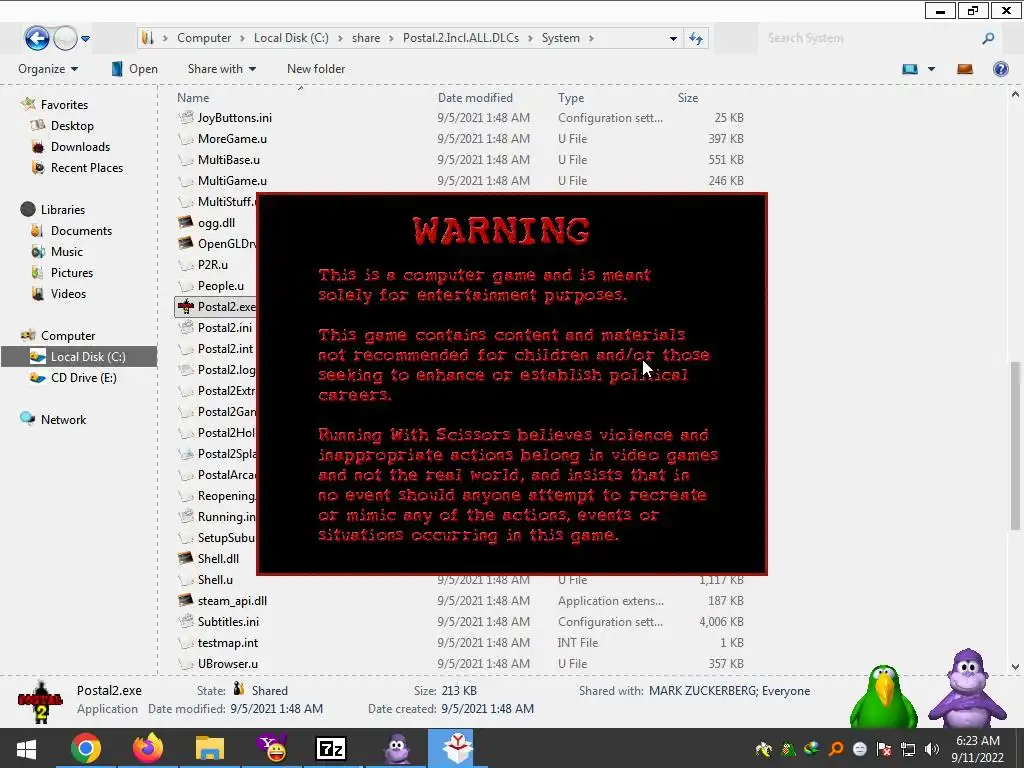1024x768 pixels.
Task: Click the Postal2.exe application icon
Action: click(186, 306)
